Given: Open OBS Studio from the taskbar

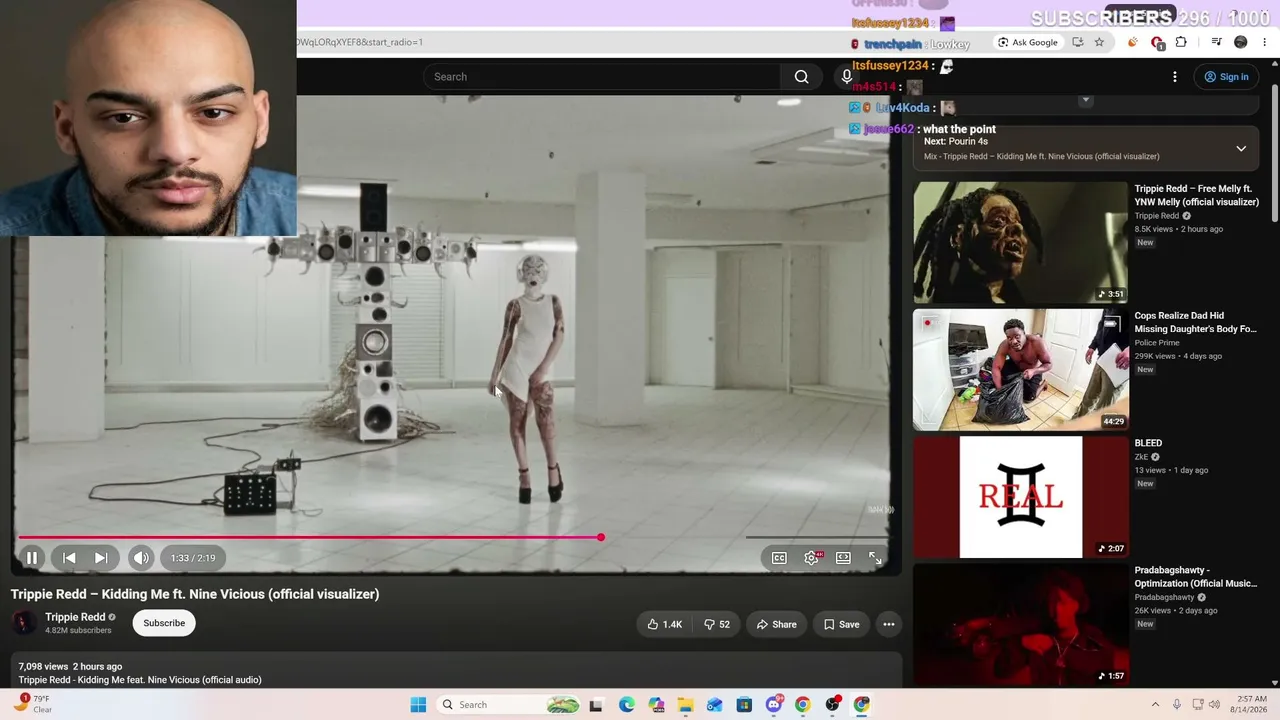Looking at the screenshot, I should pyautogui.click(x=832, y=705).
